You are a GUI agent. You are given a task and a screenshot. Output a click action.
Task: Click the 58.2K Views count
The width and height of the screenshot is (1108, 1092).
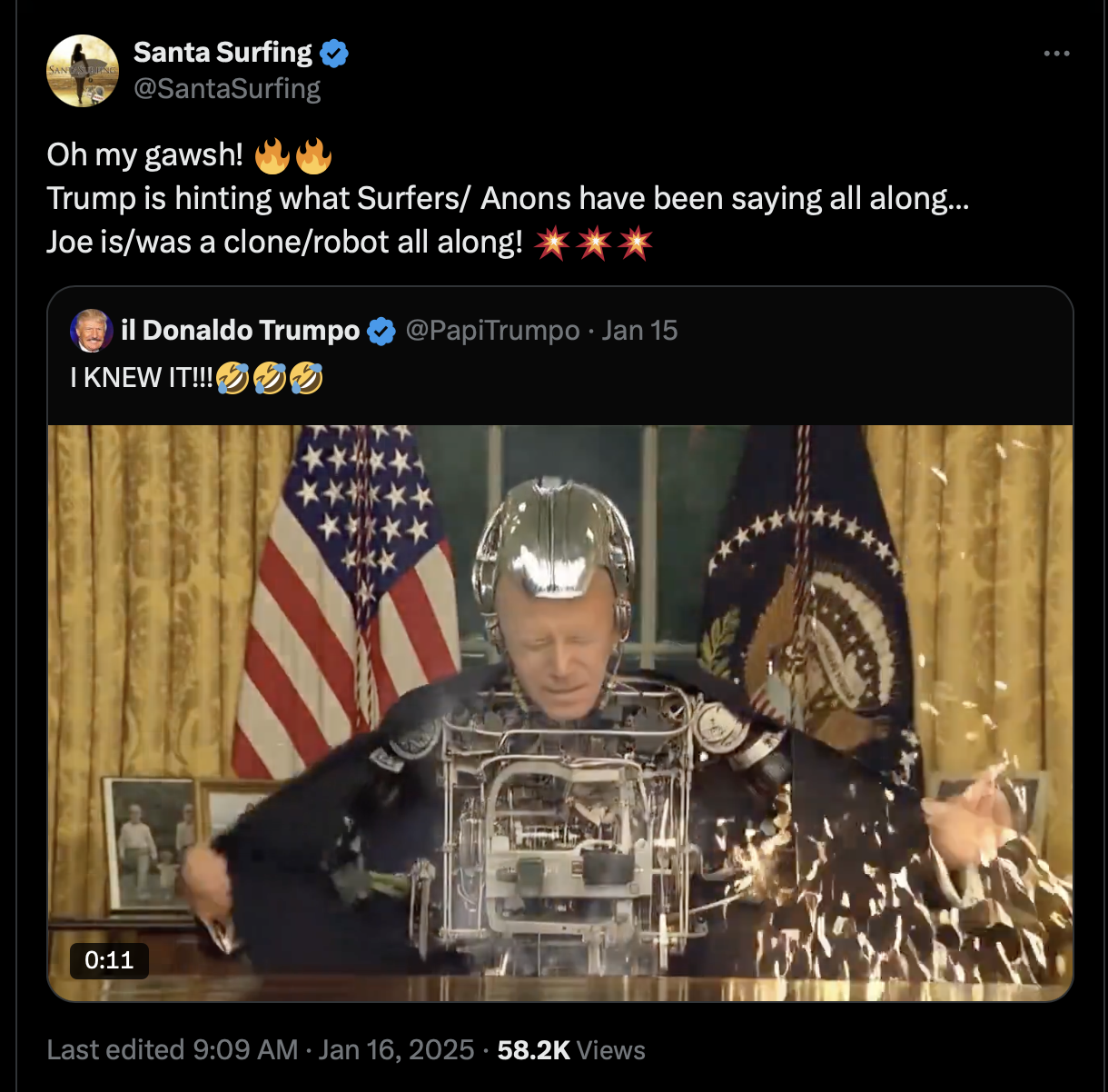pos(571,1050)
